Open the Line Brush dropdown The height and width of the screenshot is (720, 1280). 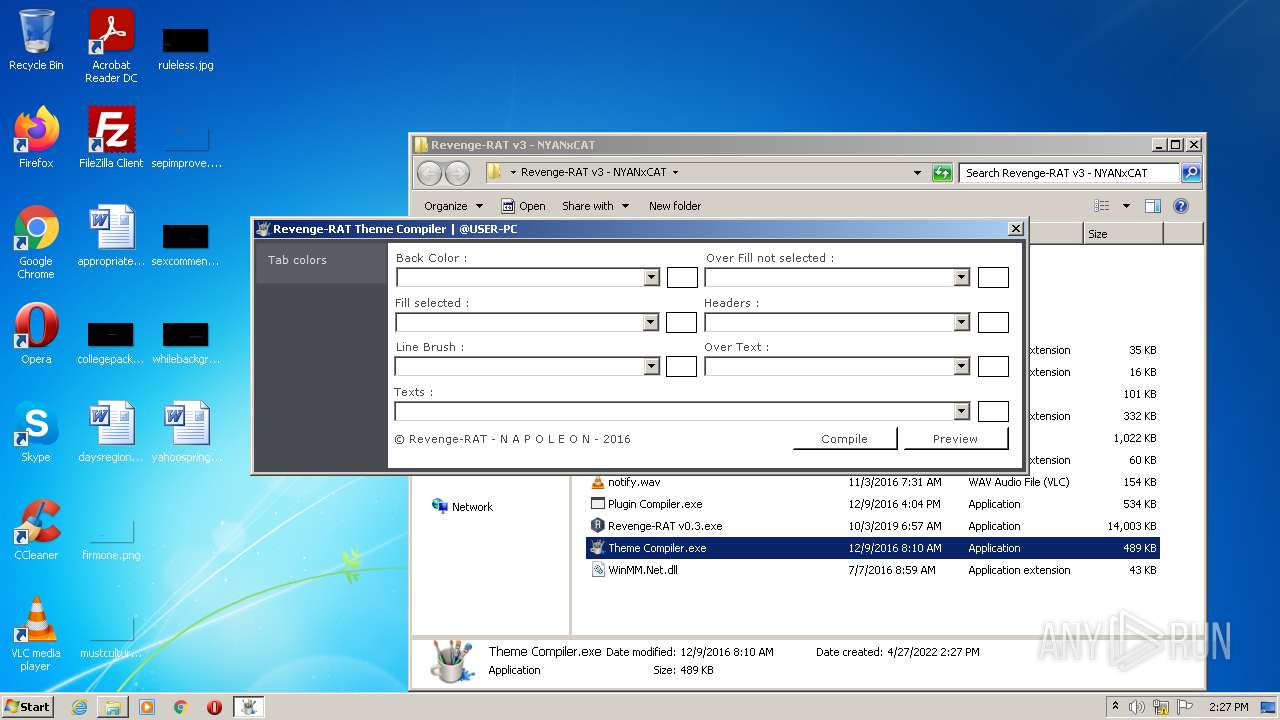652,366
